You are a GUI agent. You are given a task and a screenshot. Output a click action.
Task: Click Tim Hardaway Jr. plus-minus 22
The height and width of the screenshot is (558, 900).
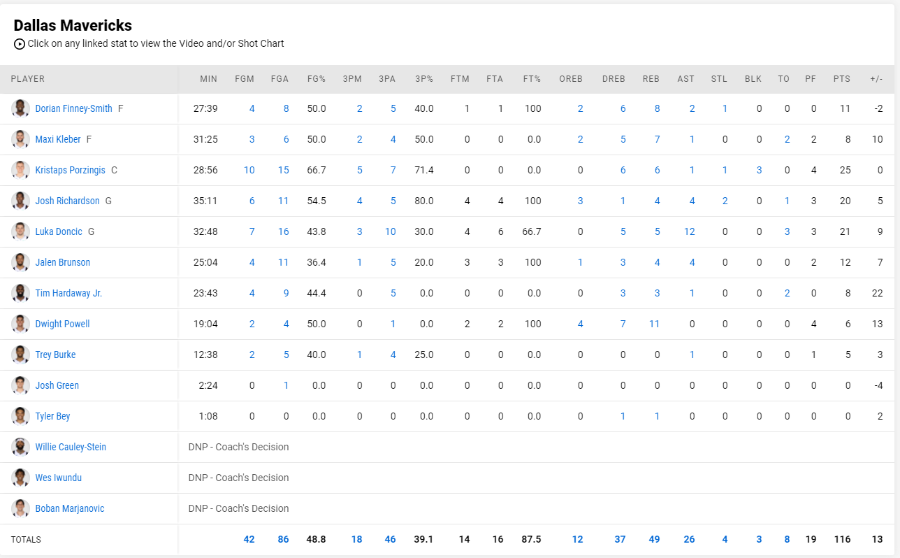coord(877,293)
